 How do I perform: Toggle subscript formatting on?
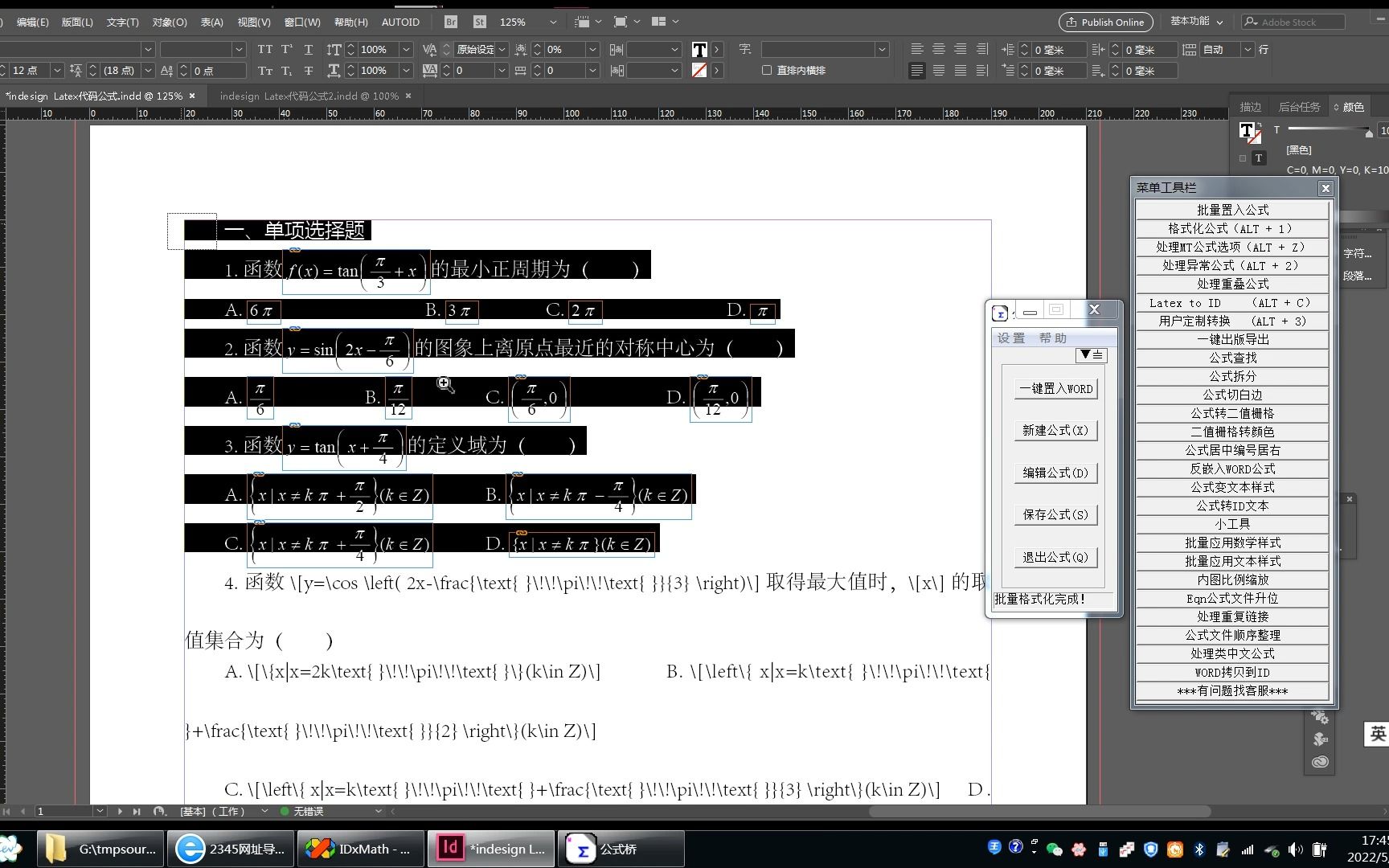287,71
